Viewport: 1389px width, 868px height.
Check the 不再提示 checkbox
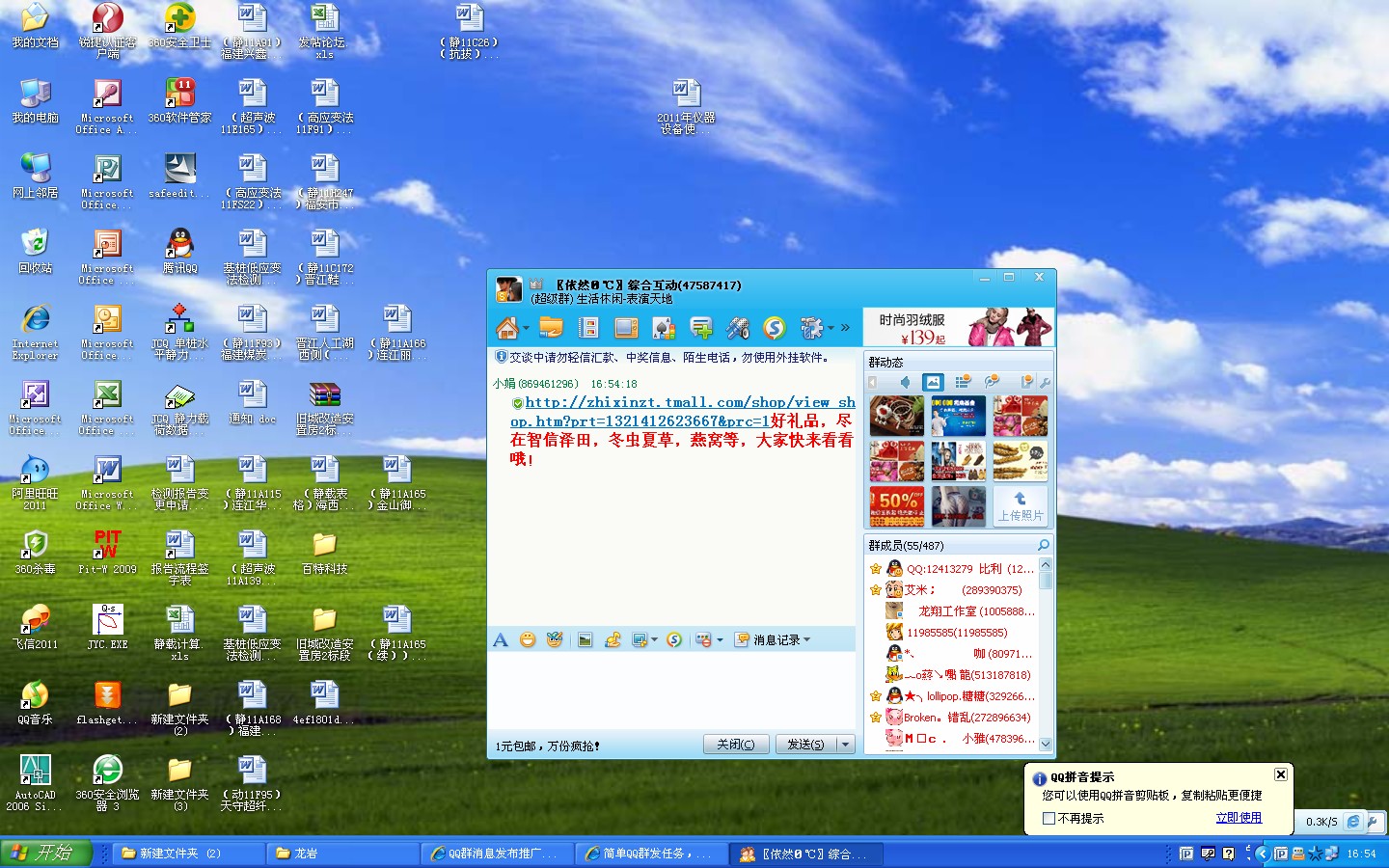coord(1049,818)
